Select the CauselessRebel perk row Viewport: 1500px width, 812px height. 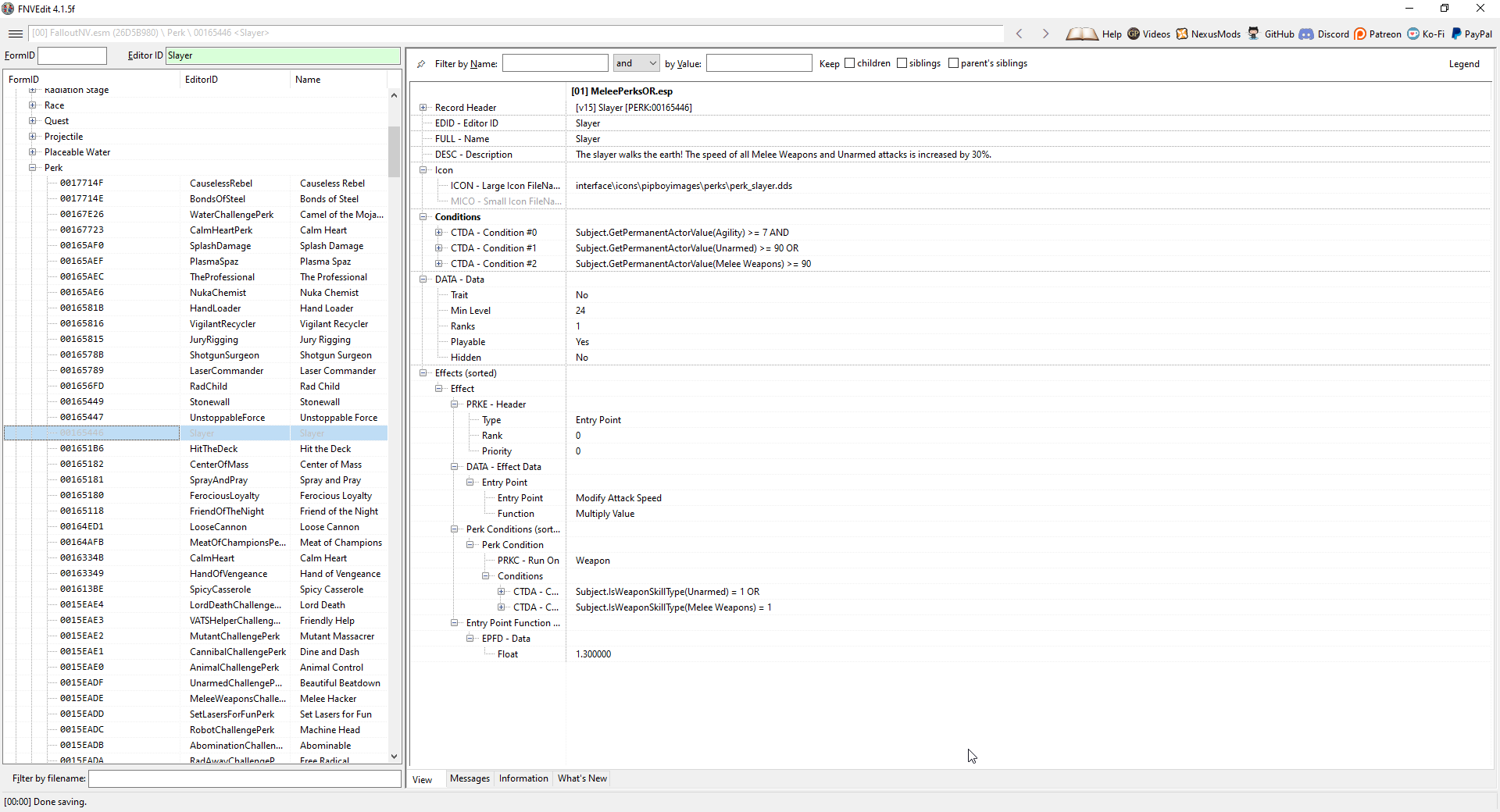click(195, 183)
